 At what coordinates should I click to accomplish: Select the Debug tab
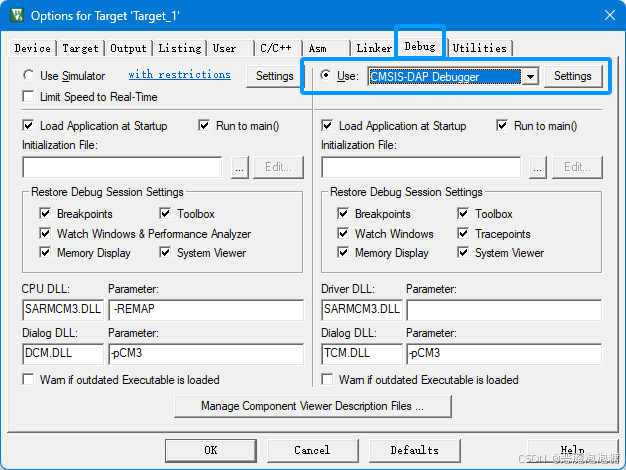click(420, 46)
